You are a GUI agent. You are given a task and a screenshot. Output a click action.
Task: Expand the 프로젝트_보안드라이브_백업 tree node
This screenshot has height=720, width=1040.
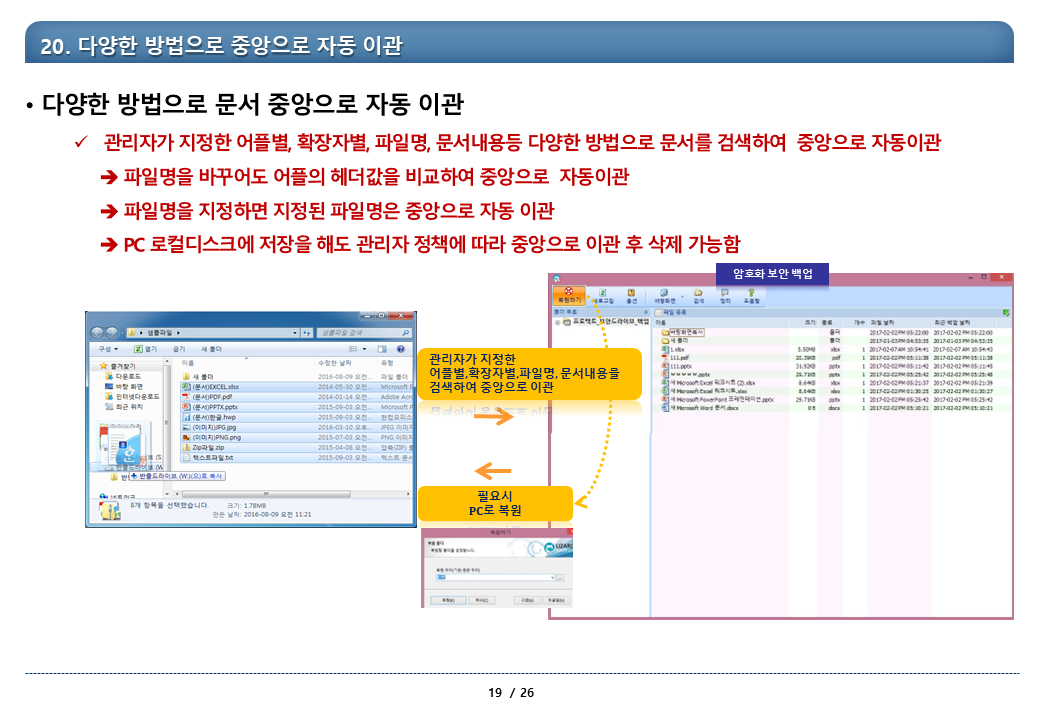[556, 322]
